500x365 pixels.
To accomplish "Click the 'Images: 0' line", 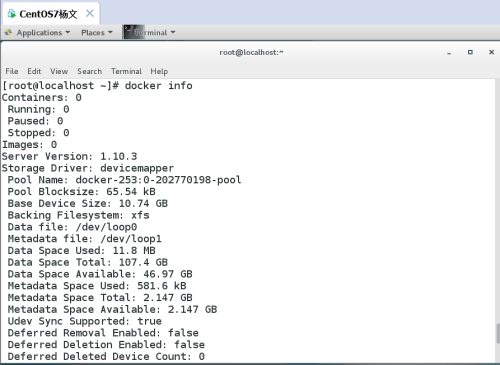I will tap(29, 145).
